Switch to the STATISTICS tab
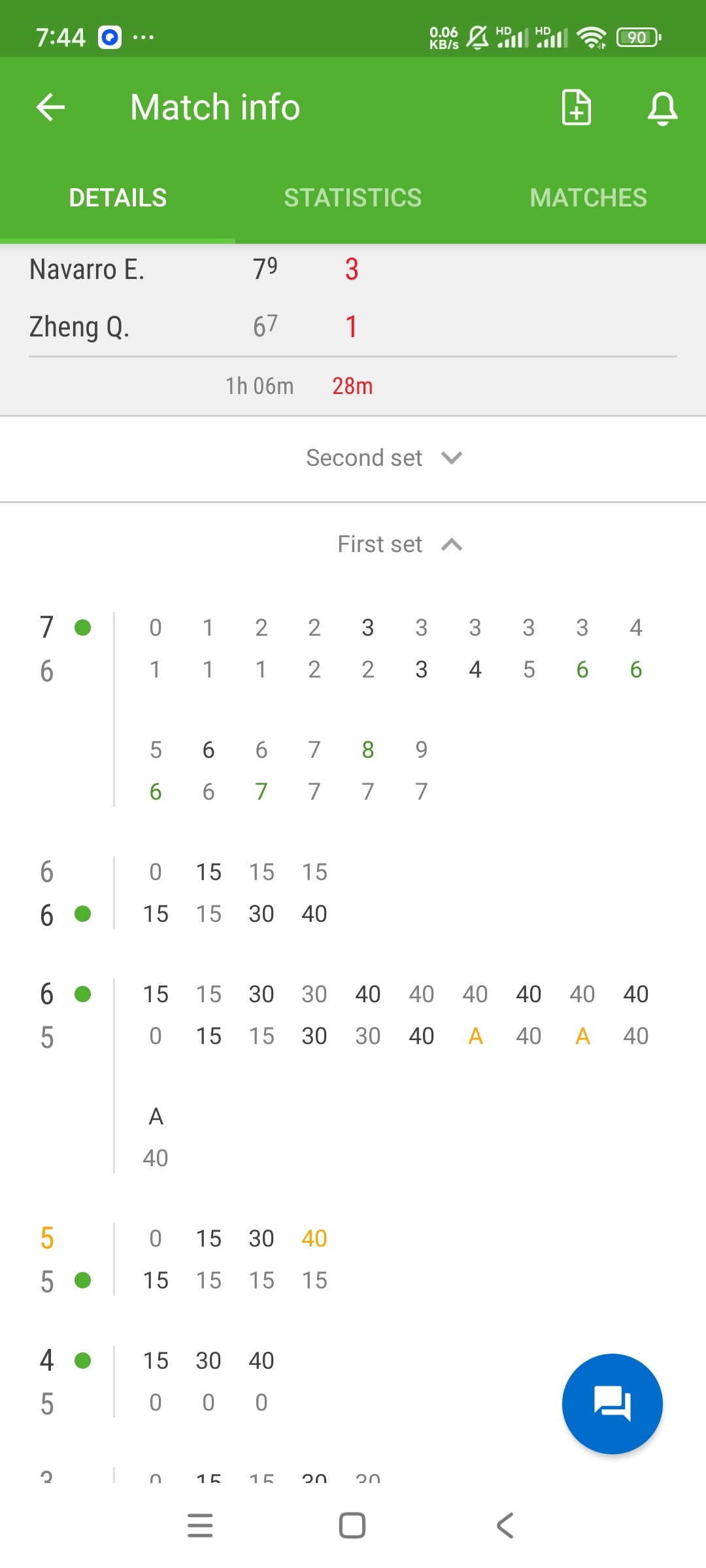706x1568 pixels. pos(353,197)
